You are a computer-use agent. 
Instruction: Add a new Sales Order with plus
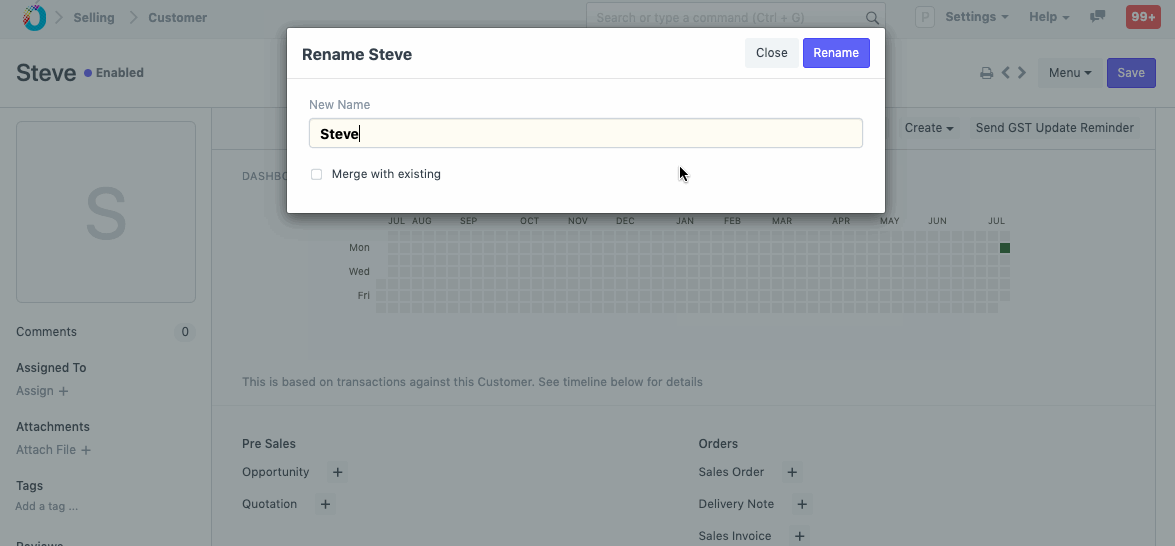(x=792, y=472)
